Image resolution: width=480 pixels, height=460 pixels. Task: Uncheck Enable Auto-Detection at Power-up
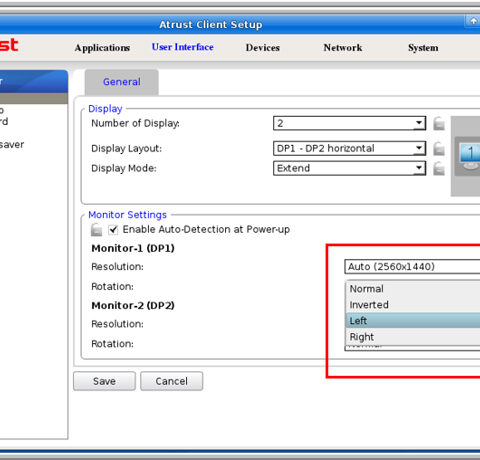pos(113,230)
